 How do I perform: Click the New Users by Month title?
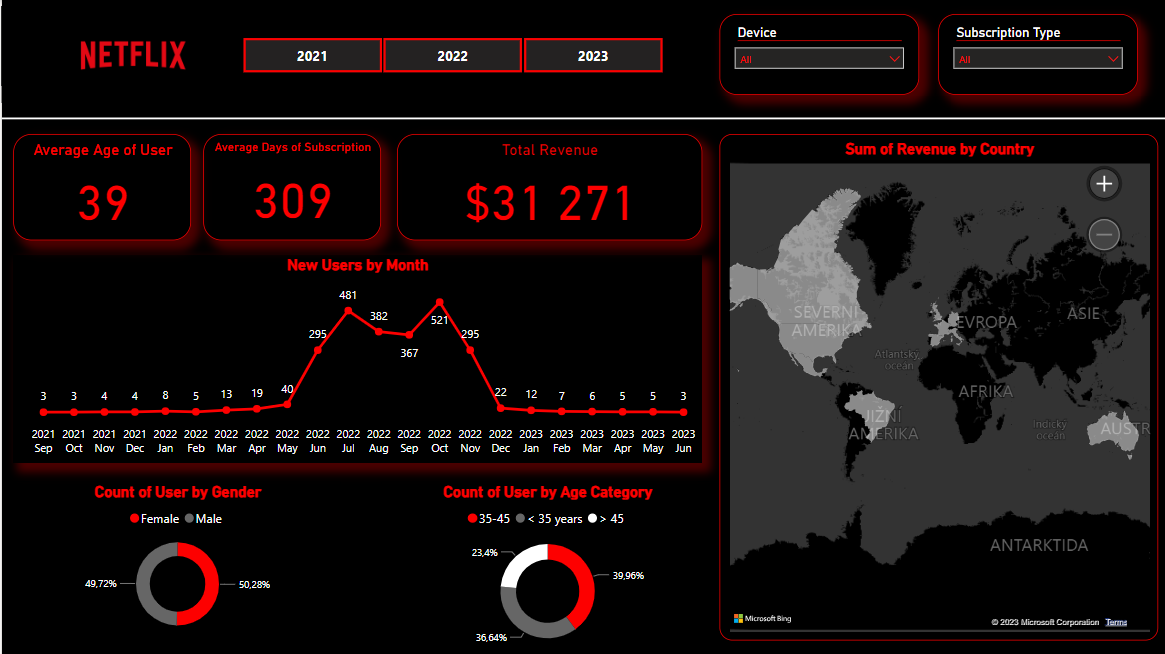coord(357,265)
